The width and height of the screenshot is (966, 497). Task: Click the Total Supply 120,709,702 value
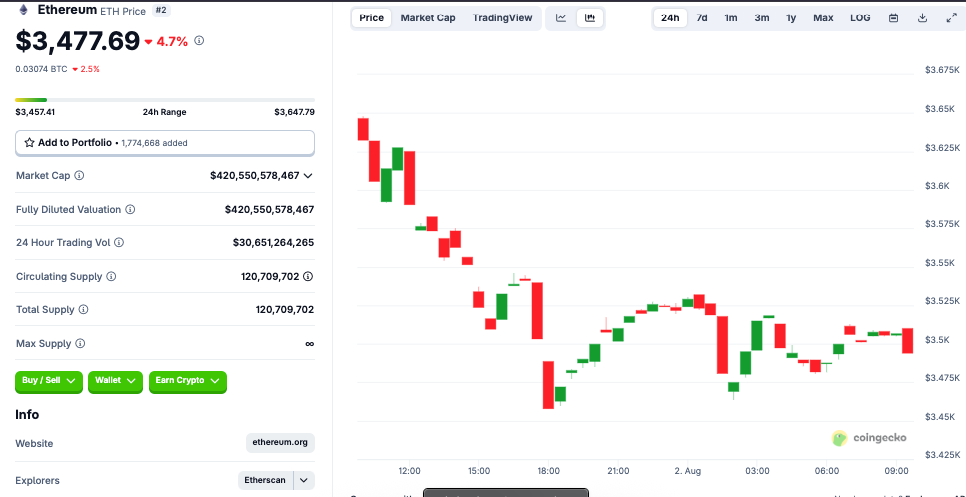pyautogui.click(x=285, y=310)
